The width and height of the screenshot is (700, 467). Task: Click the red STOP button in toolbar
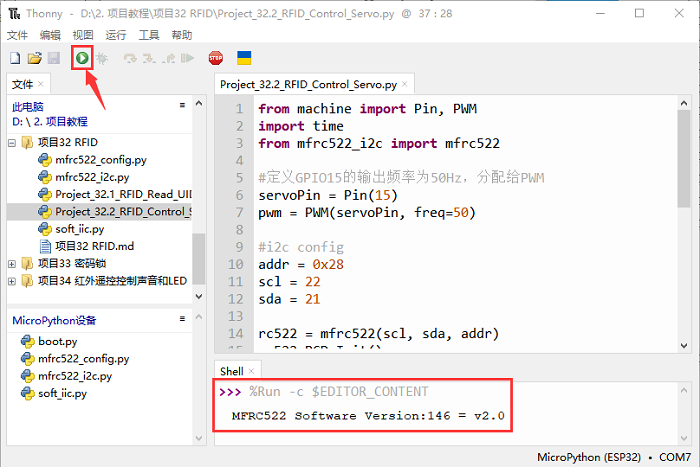pyautogui.click(x=215, y=59)
